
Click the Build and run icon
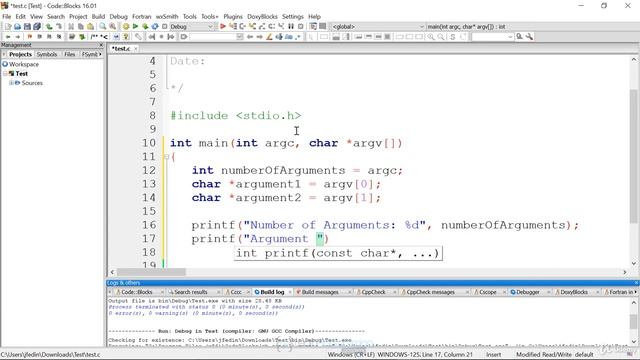click(145, 27)
